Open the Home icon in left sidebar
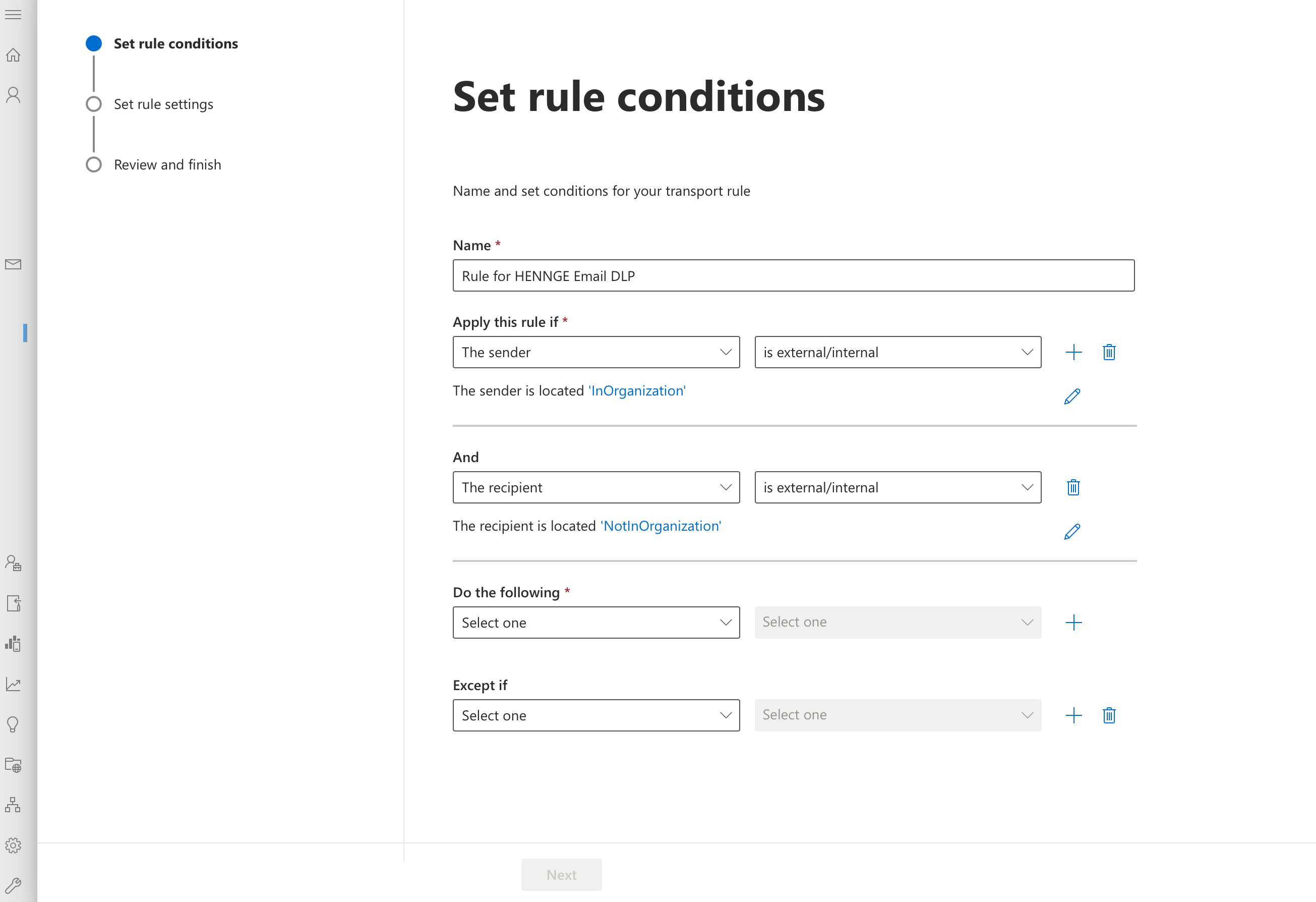Screen dimensions: 1316x902 click(x=13, y=55)
